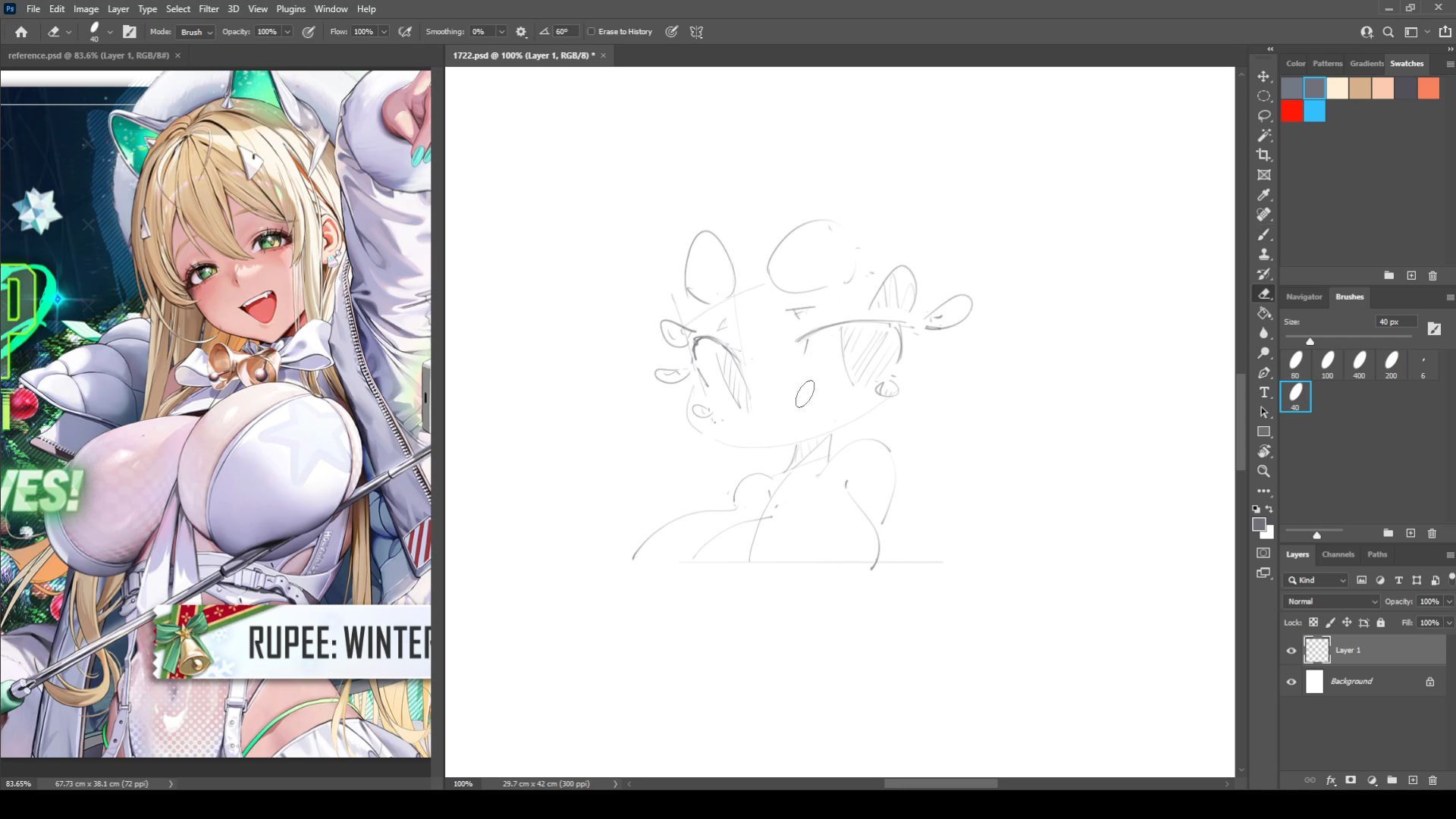Open brush preset picker arrow
1456x819 pixels.
click(x=110, y=32)
